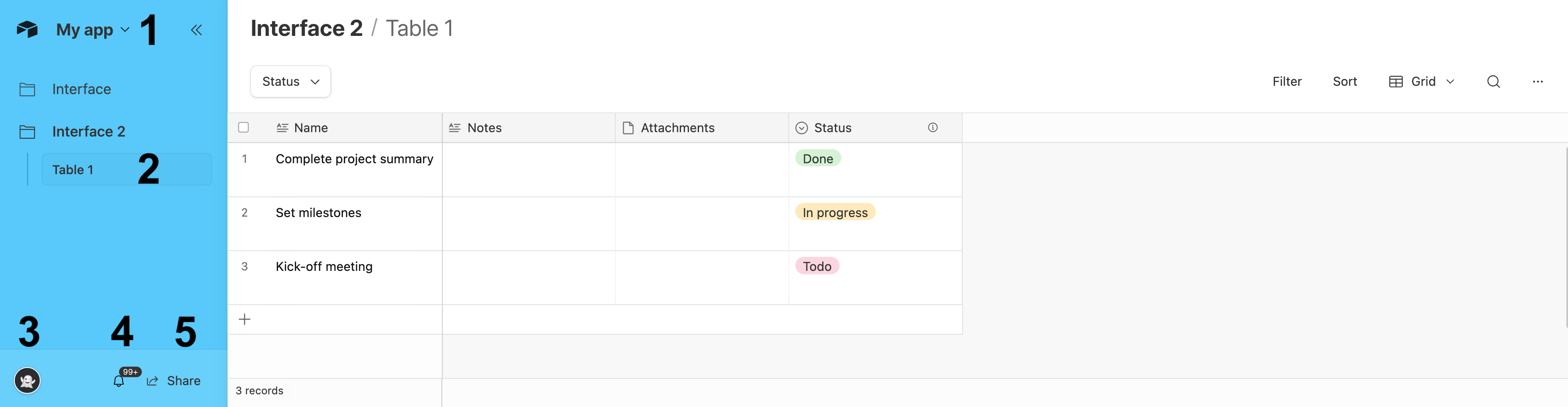This screenshot has height=407, width=1568.
Task: Open Table 1 page in sidebar
Action: pos(127,170)
